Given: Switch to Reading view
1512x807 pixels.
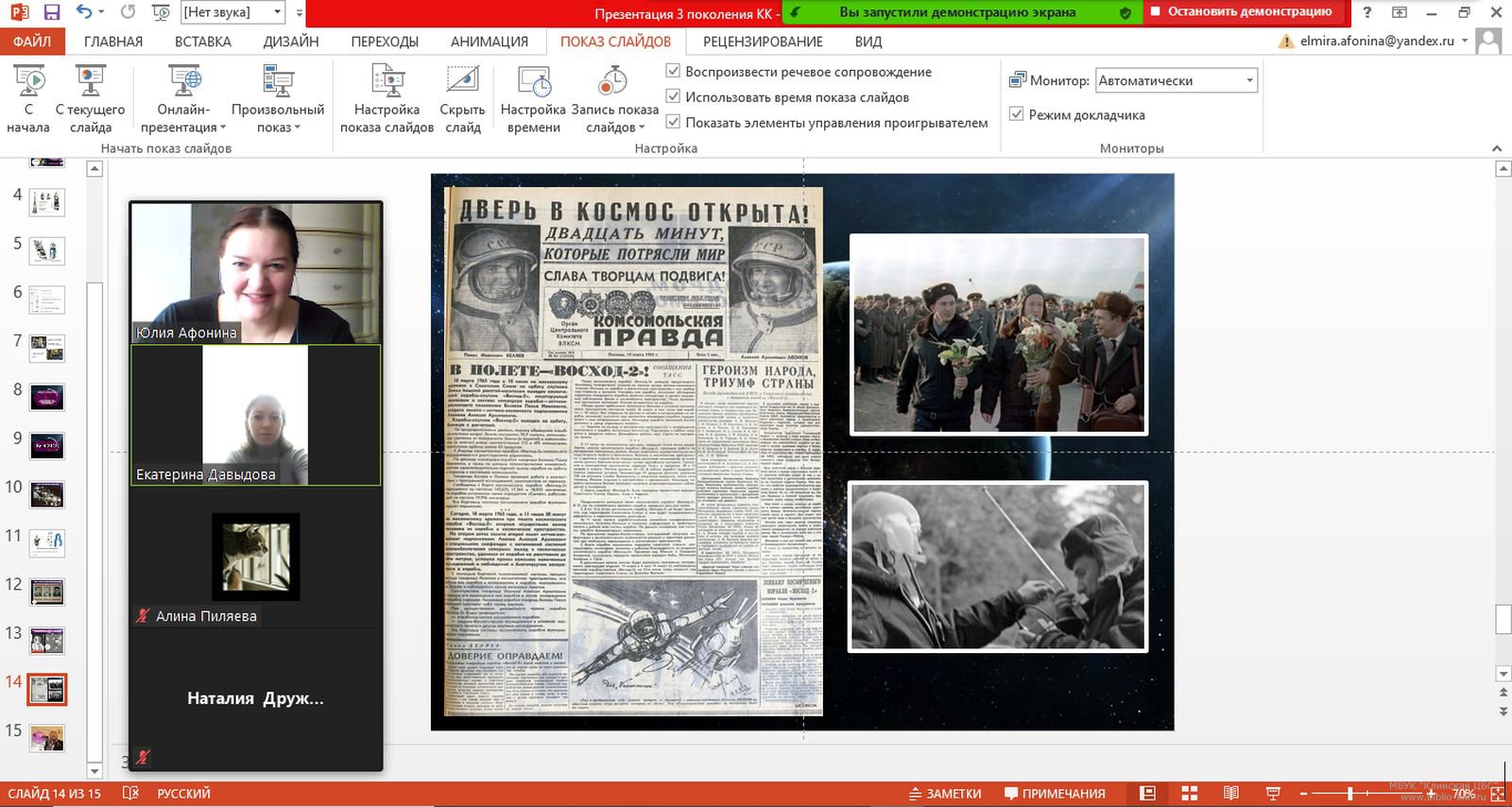Looking at the screenshot, I should [1231, 794].
